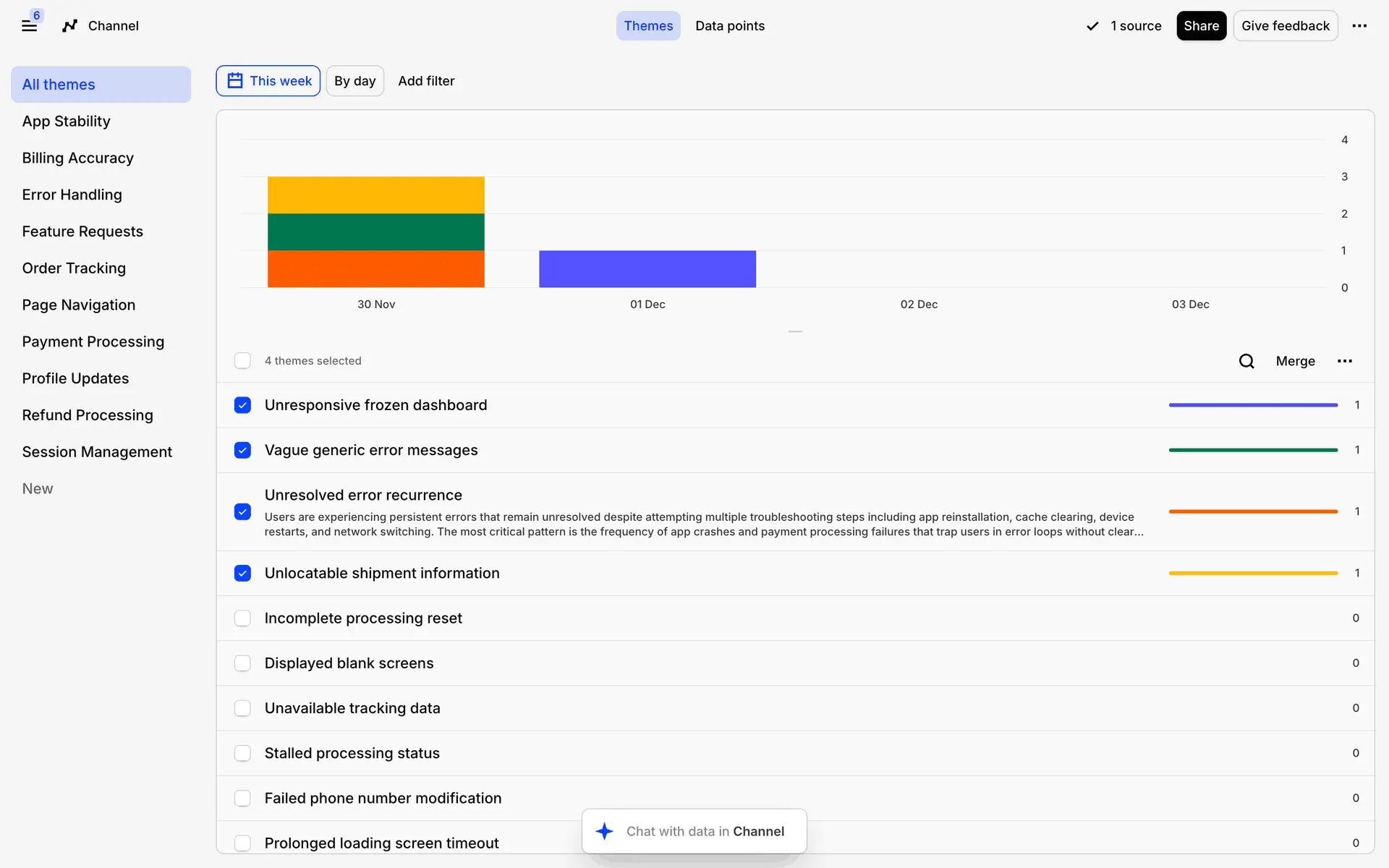The height and width of the screenshot is (868, 1389).
Task: Click the Share button
Action: [x=1201, y=26]
